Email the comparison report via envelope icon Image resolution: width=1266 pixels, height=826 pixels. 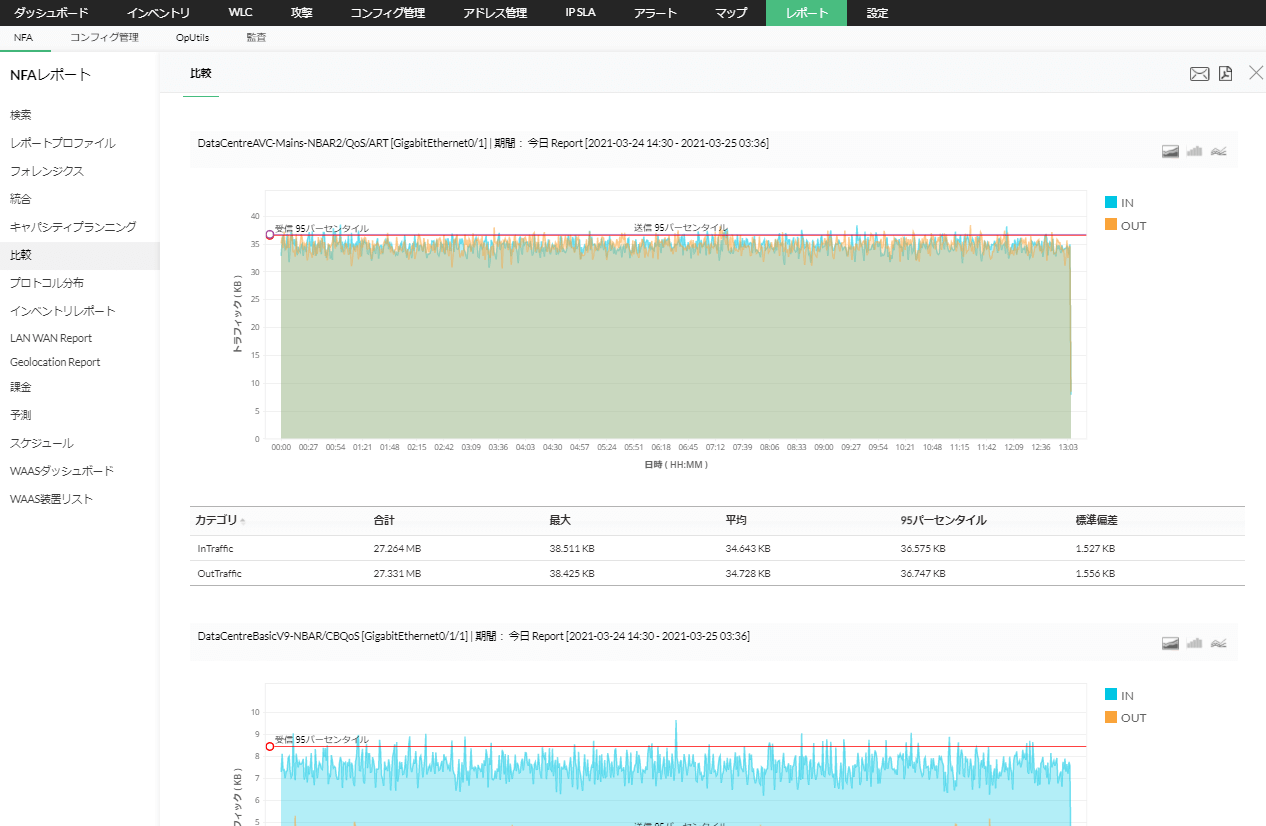(x=1198, y=73)
